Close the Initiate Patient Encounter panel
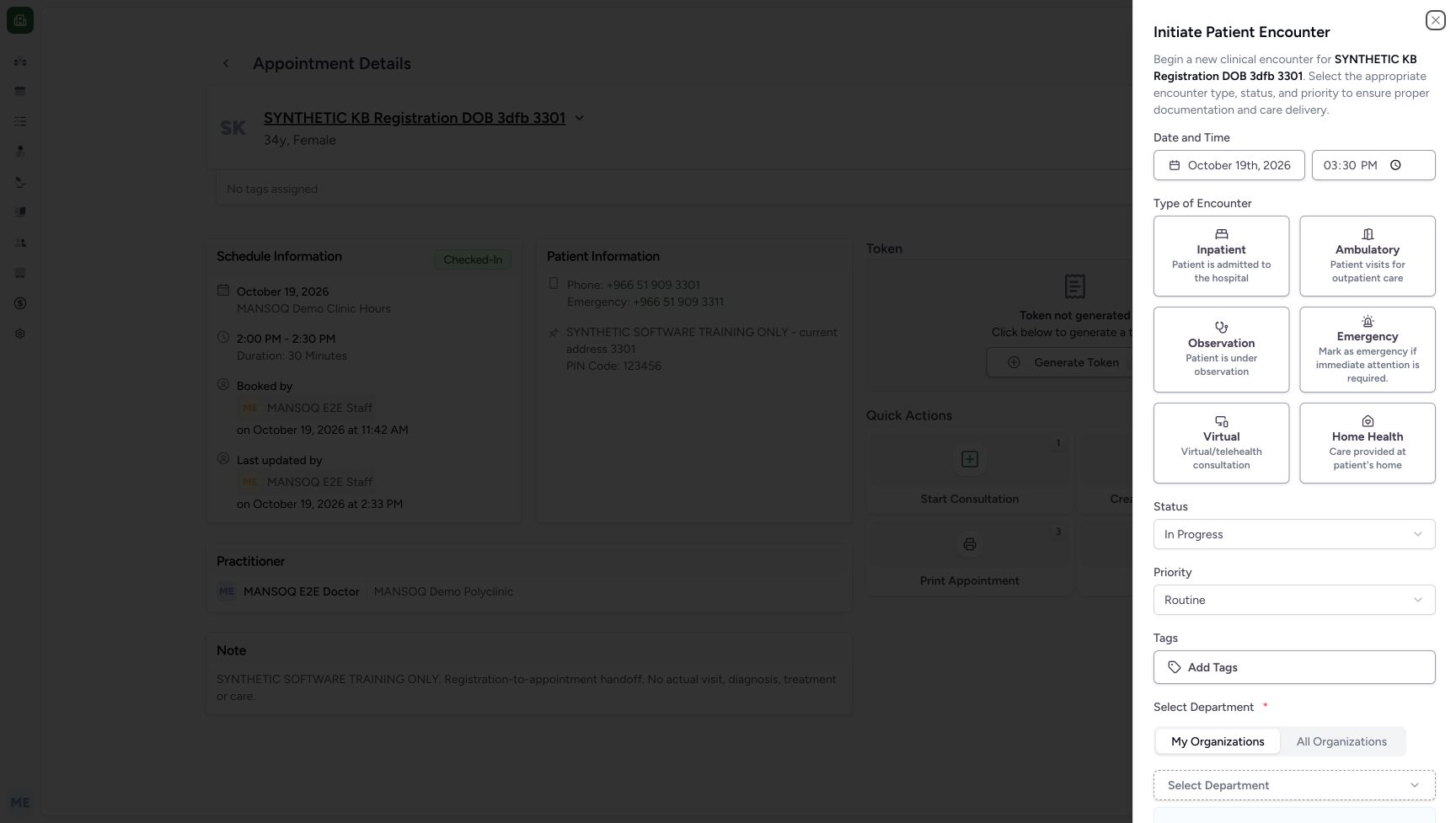The height and width of the screenshot is (823, 1456). 1435,20
